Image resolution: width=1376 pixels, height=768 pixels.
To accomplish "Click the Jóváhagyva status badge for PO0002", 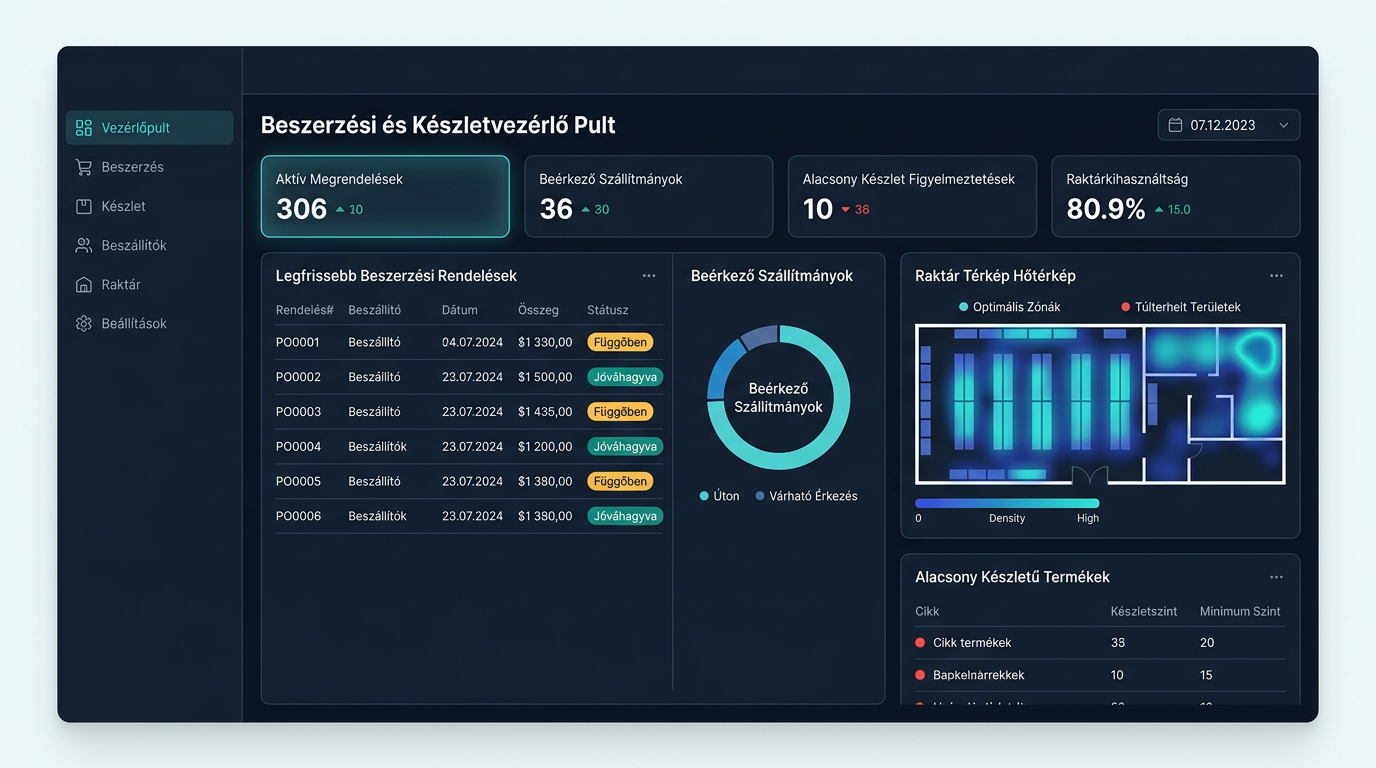I will (625, 377).
